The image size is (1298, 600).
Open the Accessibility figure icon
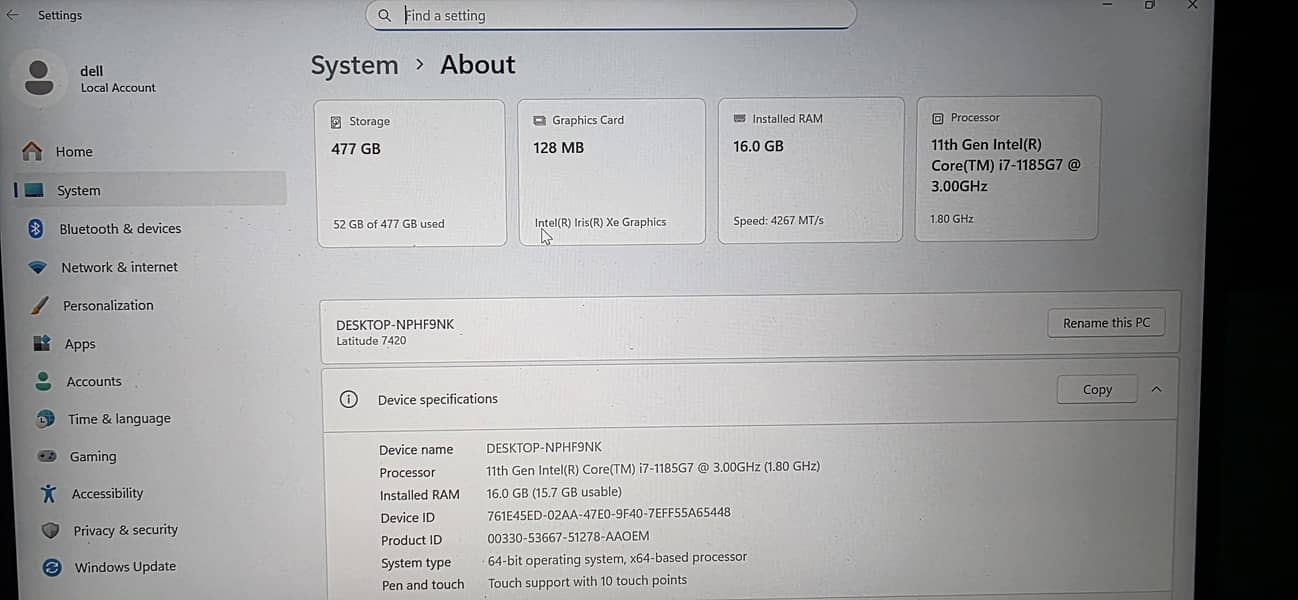pos(48,493)
